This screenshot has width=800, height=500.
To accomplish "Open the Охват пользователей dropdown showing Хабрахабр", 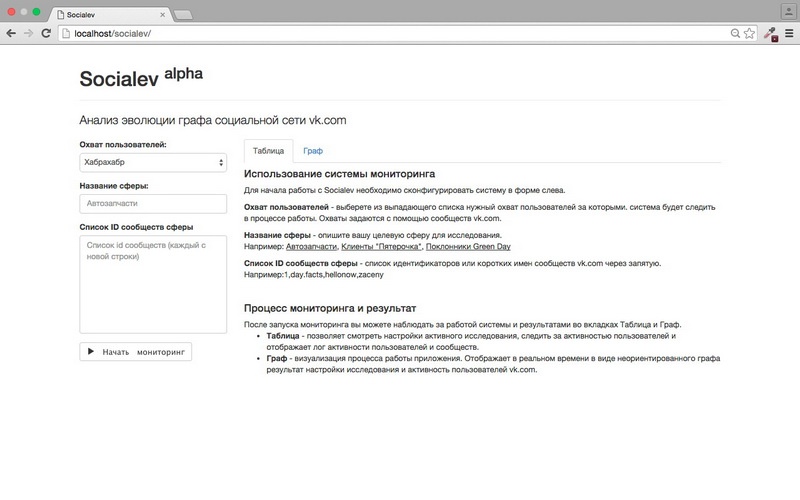I will tap(153, 162).
